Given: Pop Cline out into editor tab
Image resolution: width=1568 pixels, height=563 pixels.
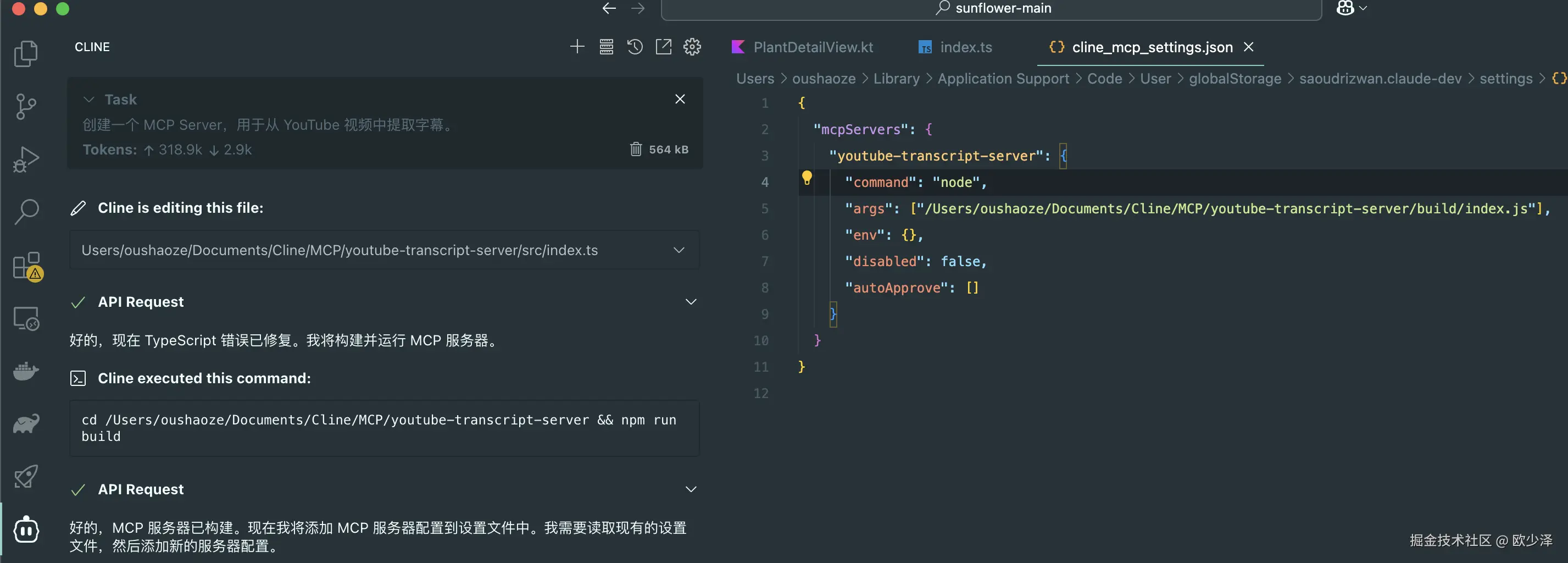Looking at the screenshot, I should point(664,47).
